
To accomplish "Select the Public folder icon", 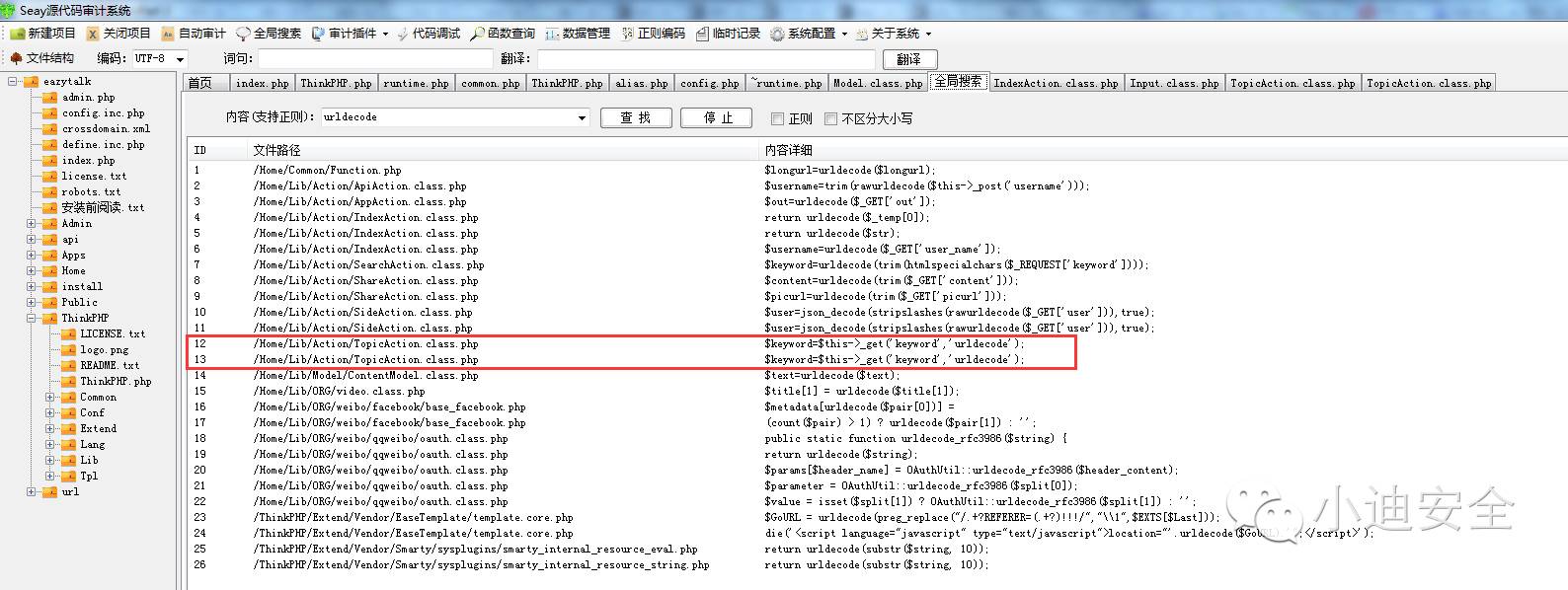I will tap(49, 303).
